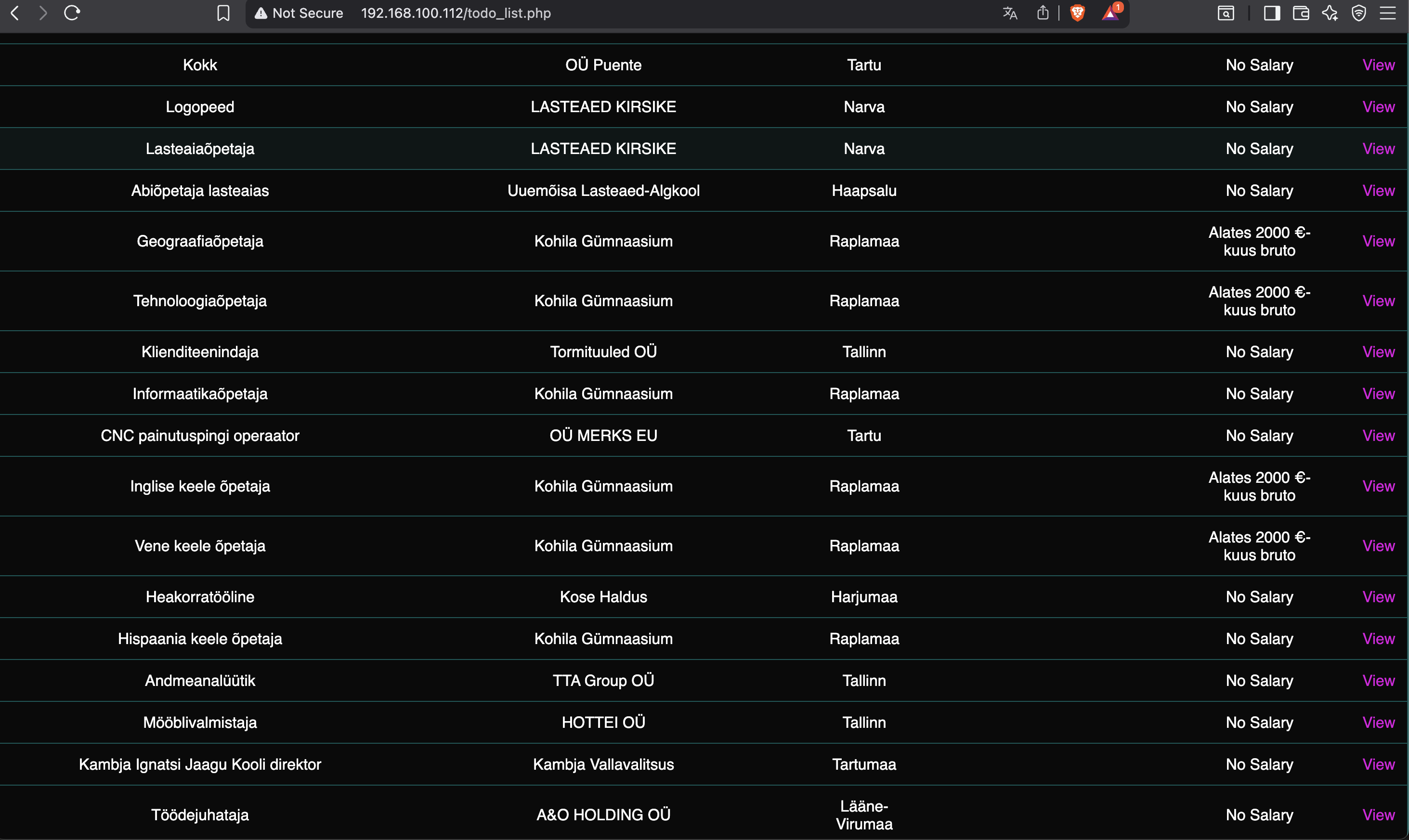Click the HOTTEI OÜ company cell
This screenshot has width=1409, height=840.
click(603, 723)
